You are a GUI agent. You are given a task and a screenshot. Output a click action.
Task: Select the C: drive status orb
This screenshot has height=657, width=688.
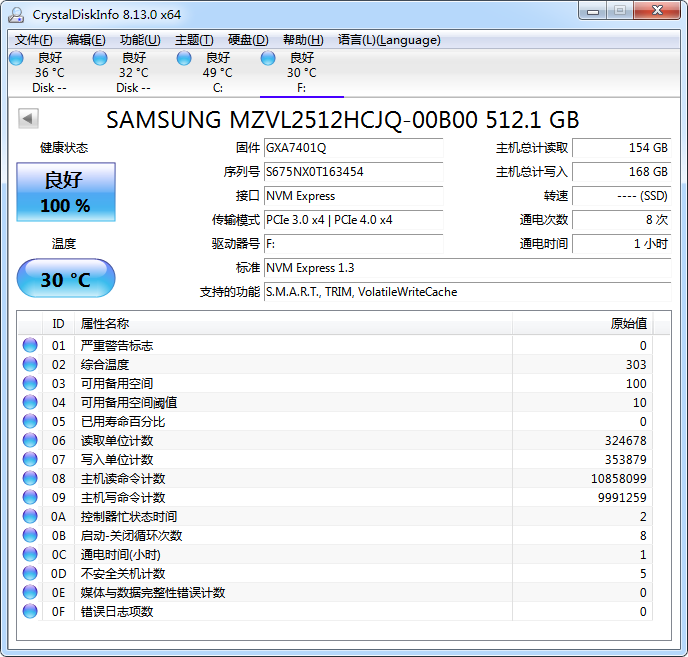click(185, 59)
